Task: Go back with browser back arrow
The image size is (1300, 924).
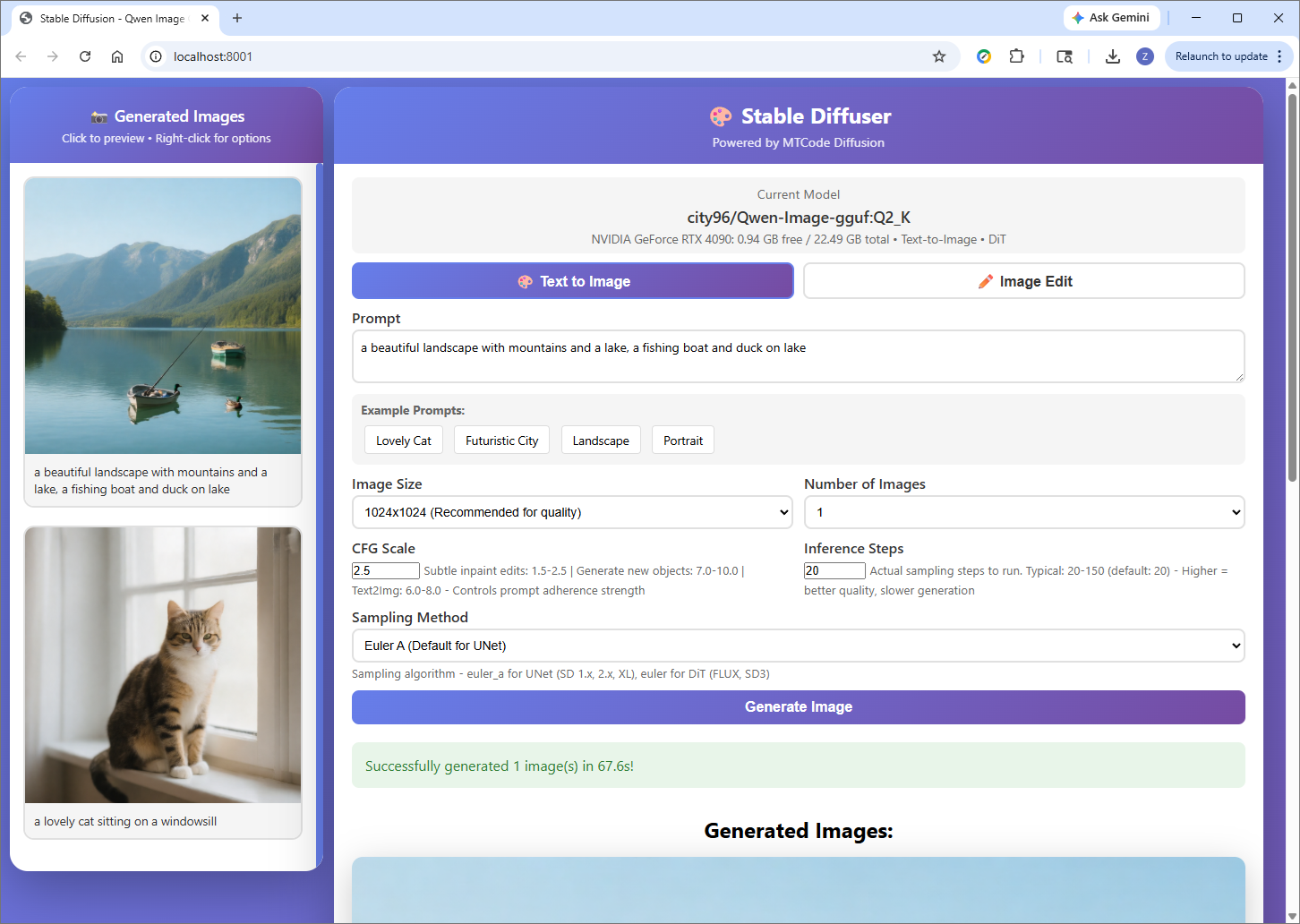Action: point(21,56)
